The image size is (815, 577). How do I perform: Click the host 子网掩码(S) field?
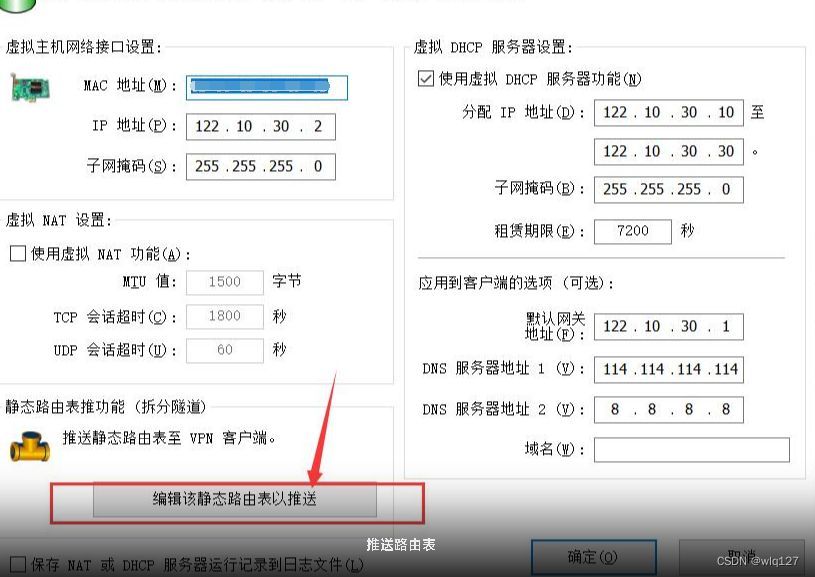pos(260,167)
